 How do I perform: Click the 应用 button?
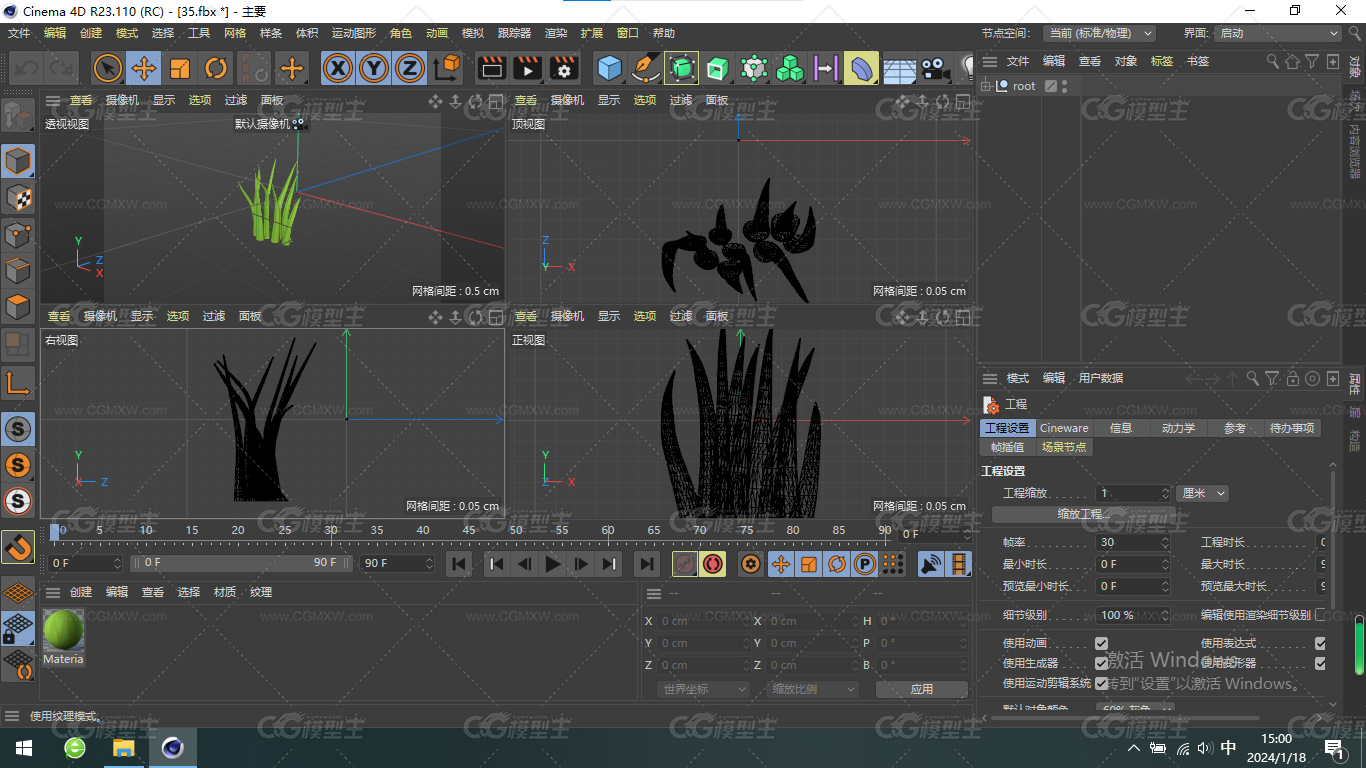coord(921,689)
